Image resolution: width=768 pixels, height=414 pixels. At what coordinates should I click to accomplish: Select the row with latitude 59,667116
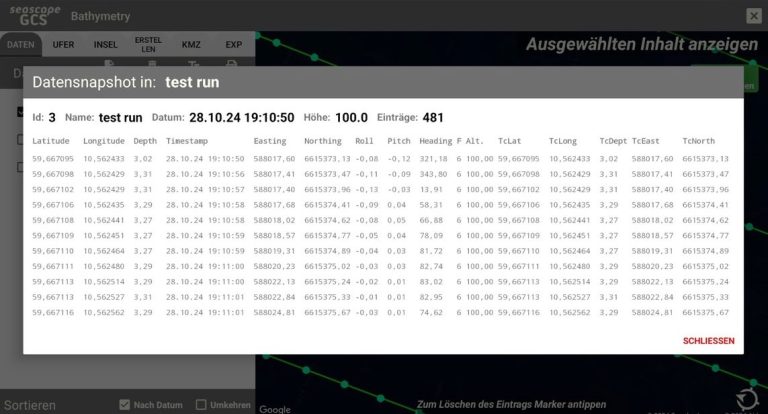[381, 312]
